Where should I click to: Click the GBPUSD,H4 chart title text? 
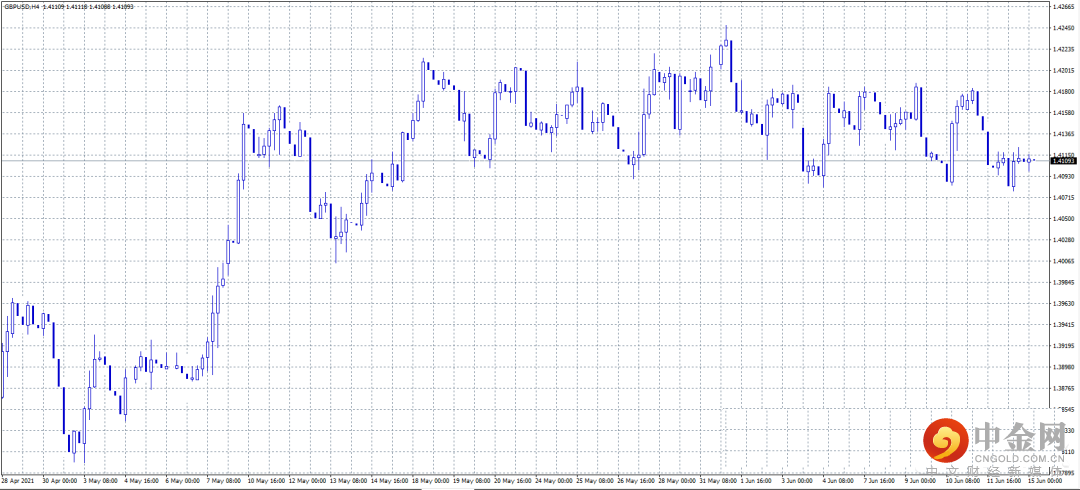(21, 6)
